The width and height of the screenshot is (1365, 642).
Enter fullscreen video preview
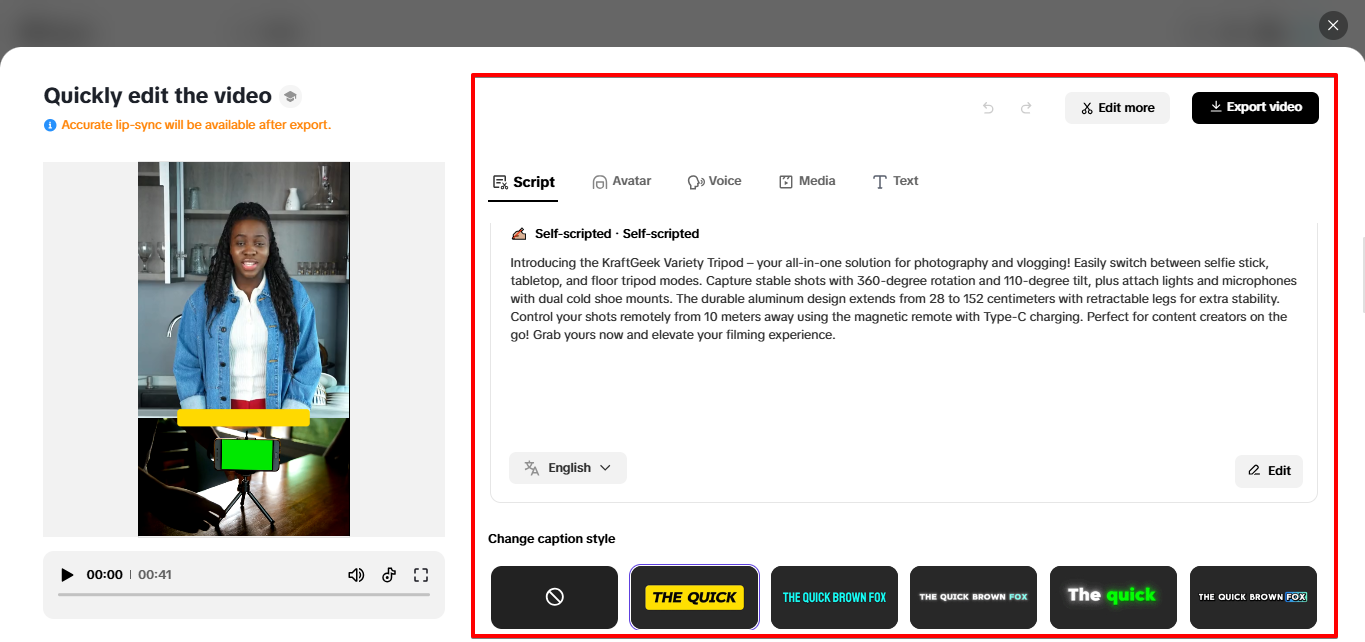point(421,575)
